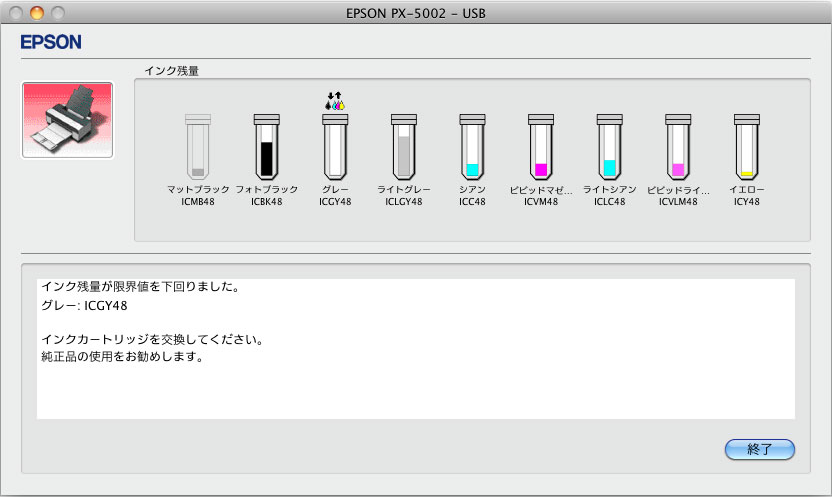
Task: Click the ICGY48 label under the Gray cartridge
Action: click(335, 202)
